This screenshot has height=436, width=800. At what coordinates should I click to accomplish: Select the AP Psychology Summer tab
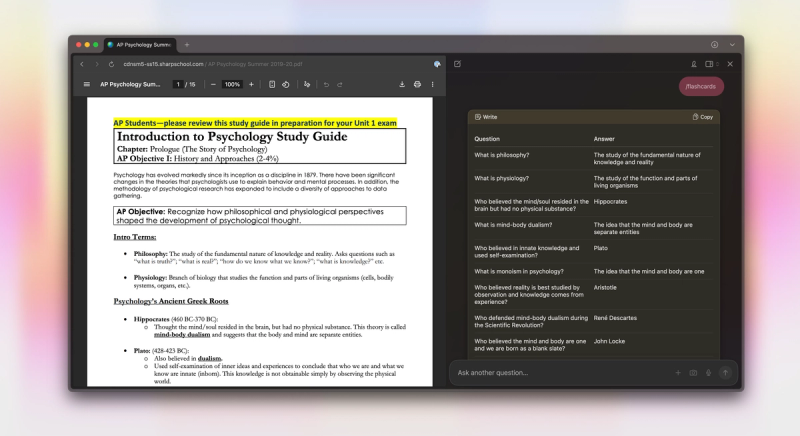[x=140, y=45]
